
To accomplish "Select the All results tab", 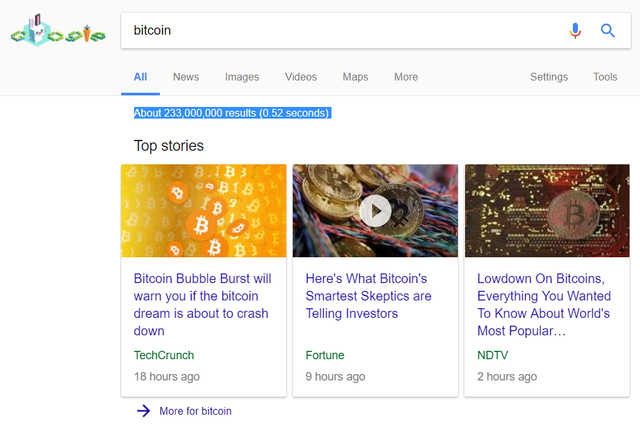I will click(x=140, y=77).
